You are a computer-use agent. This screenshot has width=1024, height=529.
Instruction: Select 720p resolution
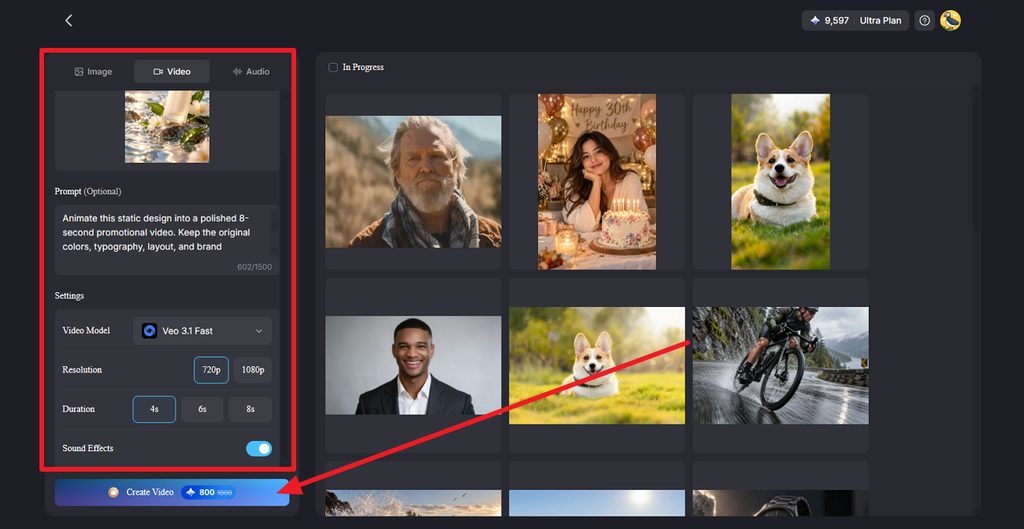coord(211,370)
